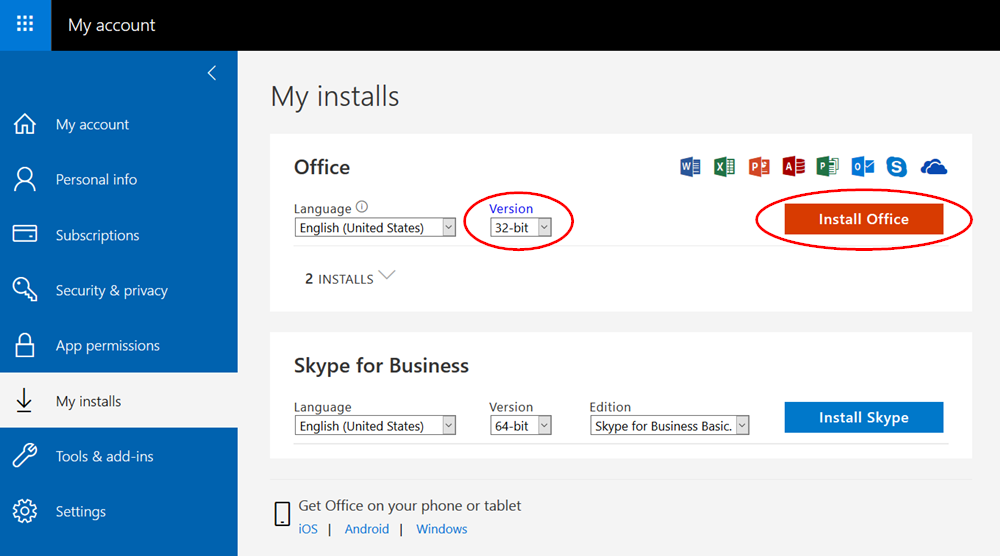
Task: Click the OneDrive cloud icon
Action: pos(934,167)
